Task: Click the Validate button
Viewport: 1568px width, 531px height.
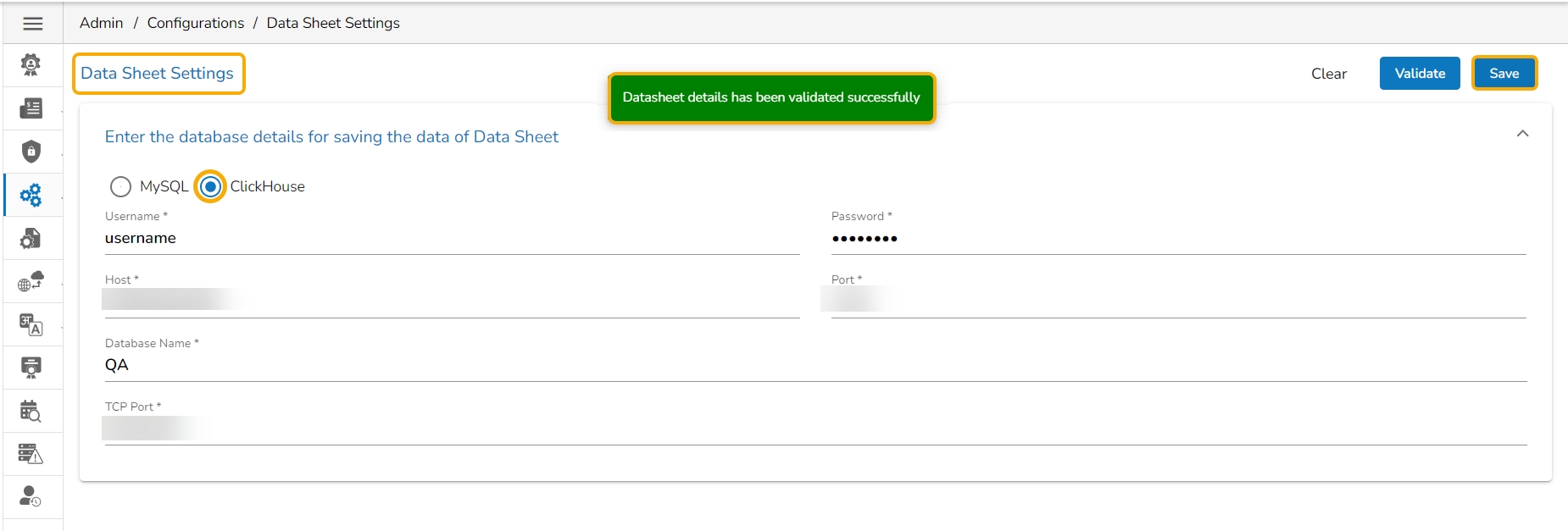Action: click(x=1420, y=74)
